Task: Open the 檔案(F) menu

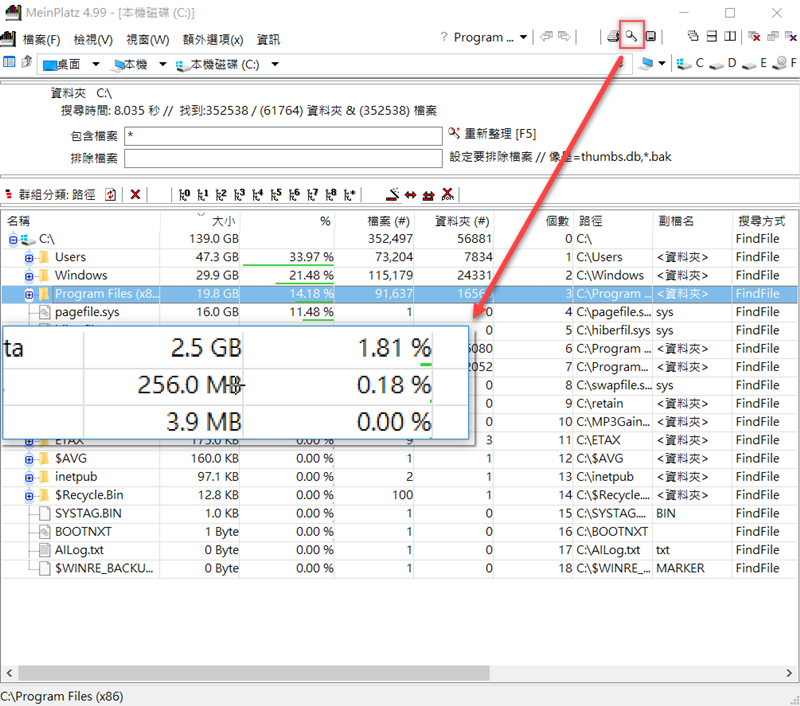Action: tap(41, 40)
